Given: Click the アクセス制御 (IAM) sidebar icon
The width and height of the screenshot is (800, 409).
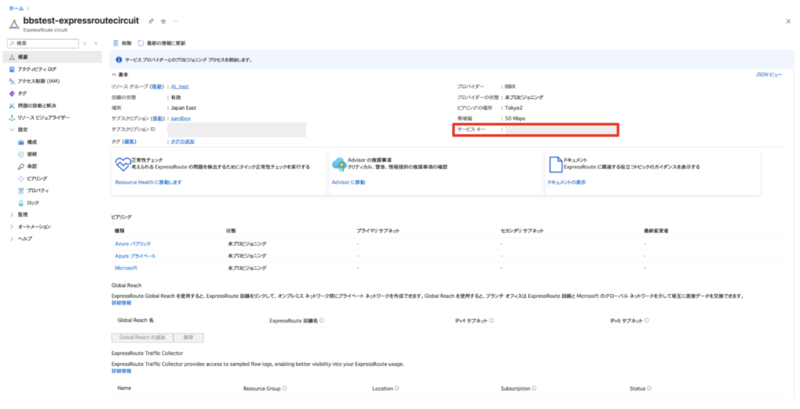Looking at the screenshot, I should [12, 82].
